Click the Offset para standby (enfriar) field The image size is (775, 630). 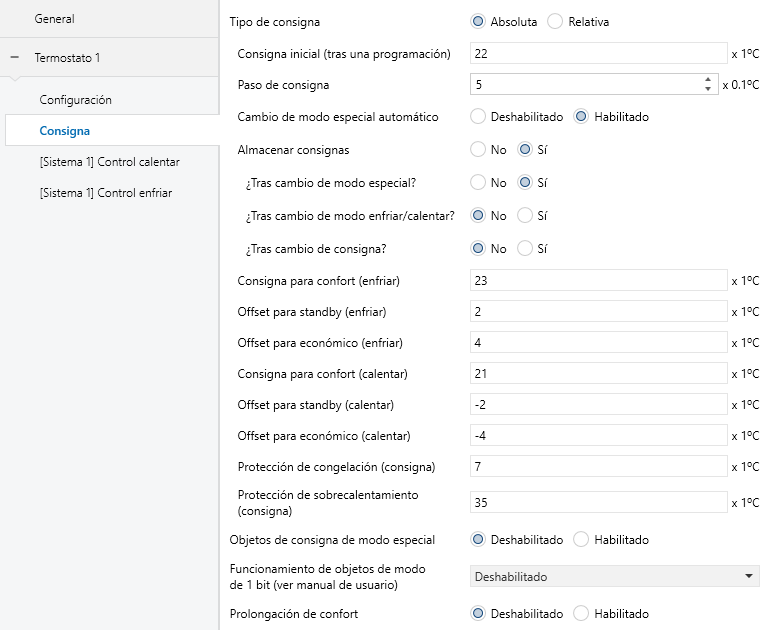pos(599,311)
